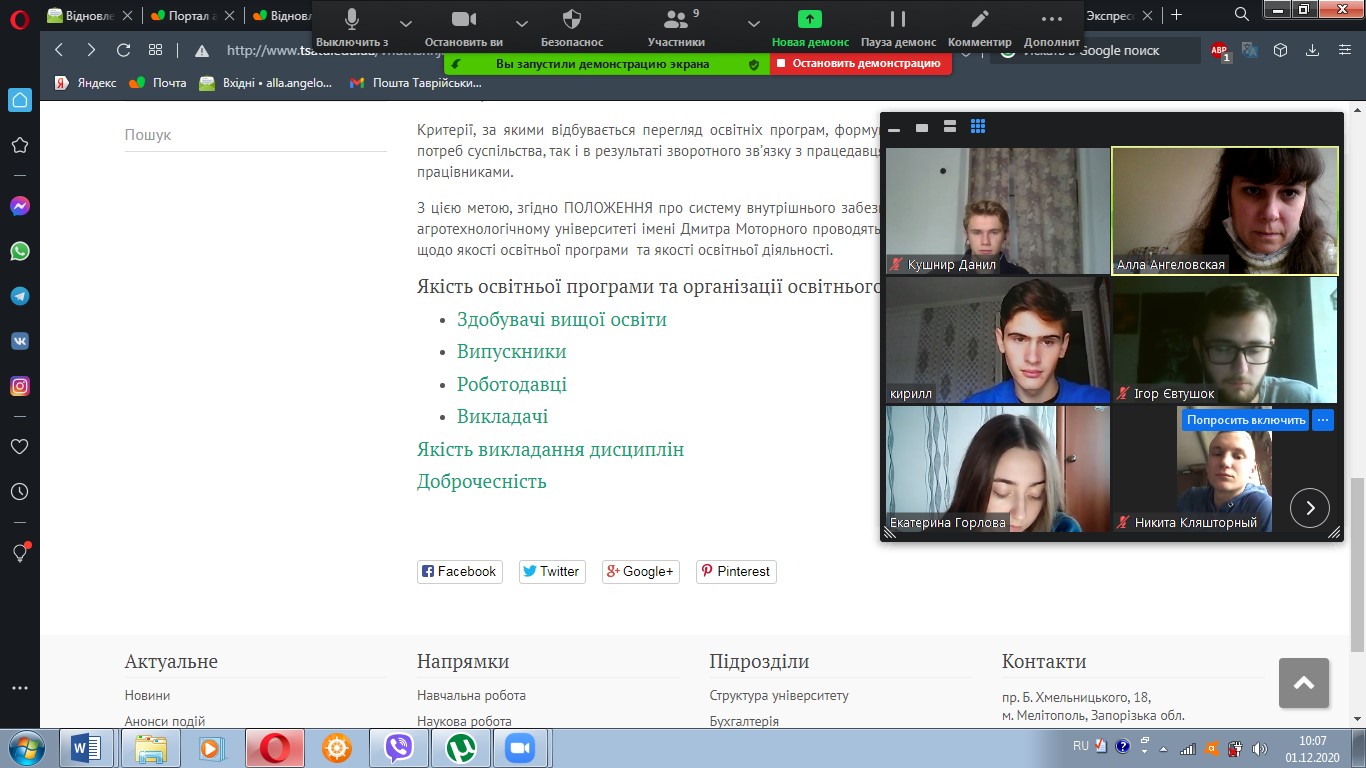Pause the screen share demonstration
Viewport: 1366px width, 768px height.
(898, 20)
